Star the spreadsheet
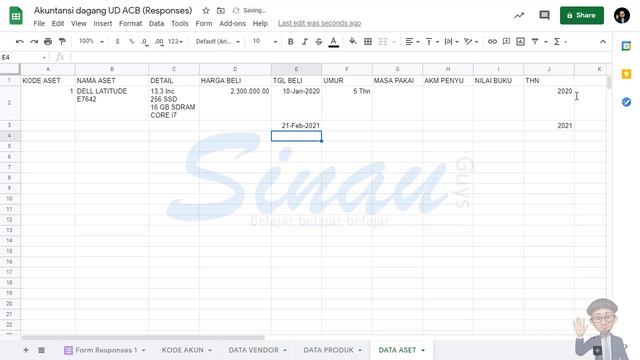 point(206,11)
